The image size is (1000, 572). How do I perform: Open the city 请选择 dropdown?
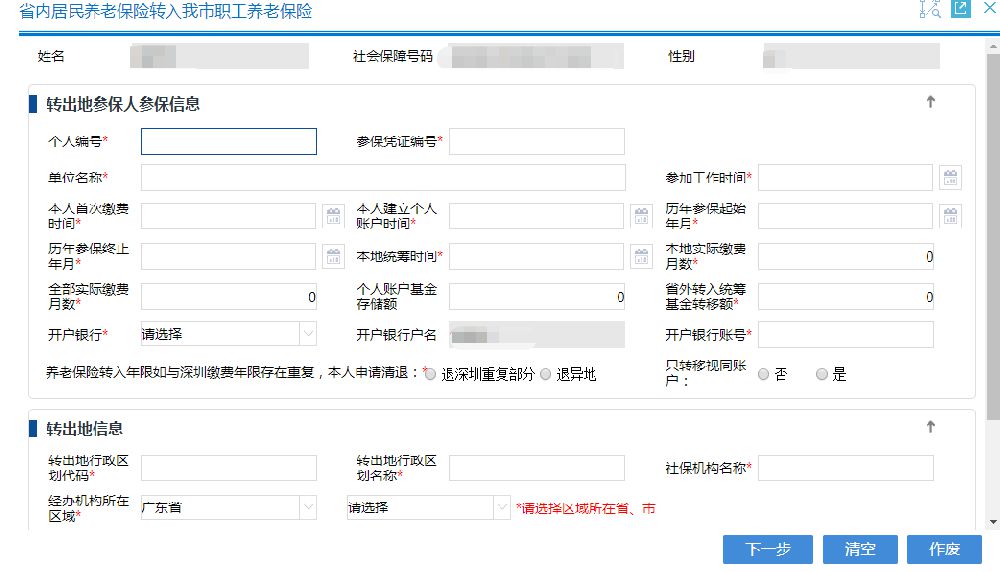tap(502, 508)
